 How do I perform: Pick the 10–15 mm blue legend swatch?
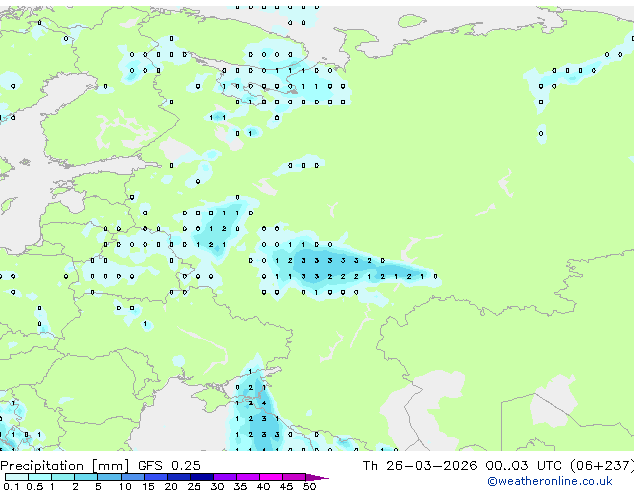click(132, 477)
